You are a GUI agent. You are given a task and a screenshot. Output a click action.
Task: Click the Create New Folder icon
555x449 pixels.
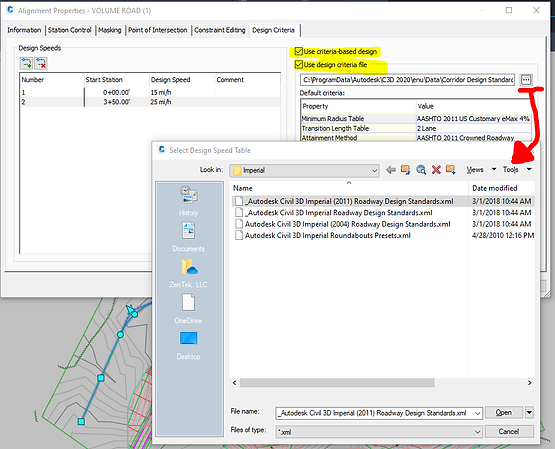451,169
